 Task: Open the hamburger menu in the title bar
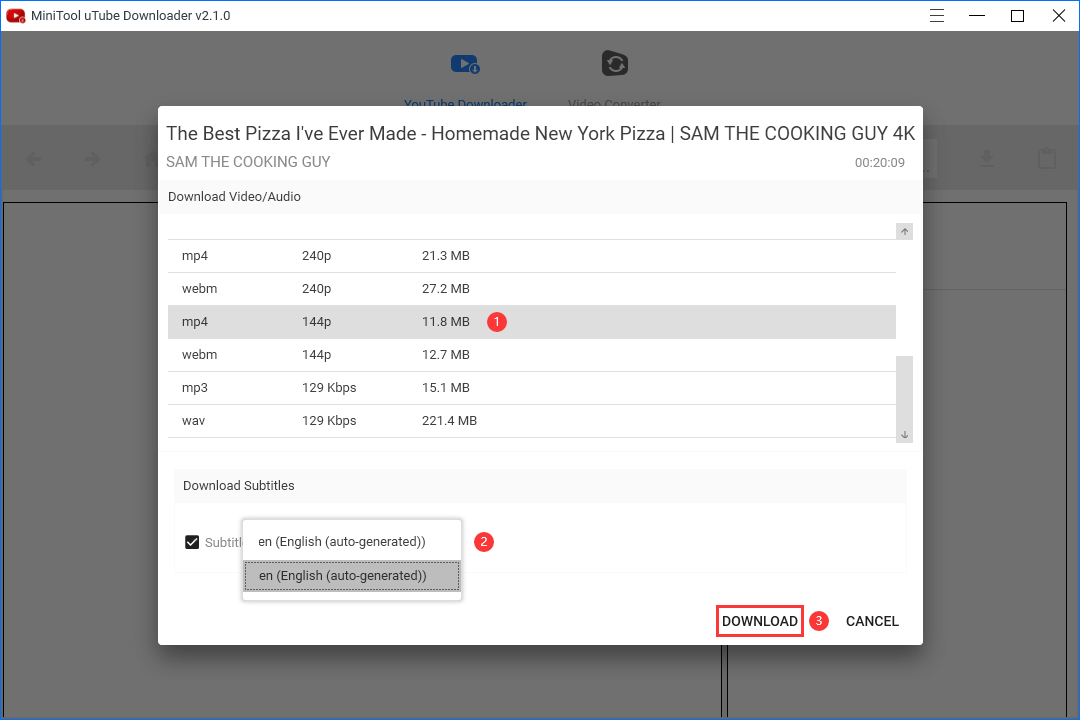point(937,15)
